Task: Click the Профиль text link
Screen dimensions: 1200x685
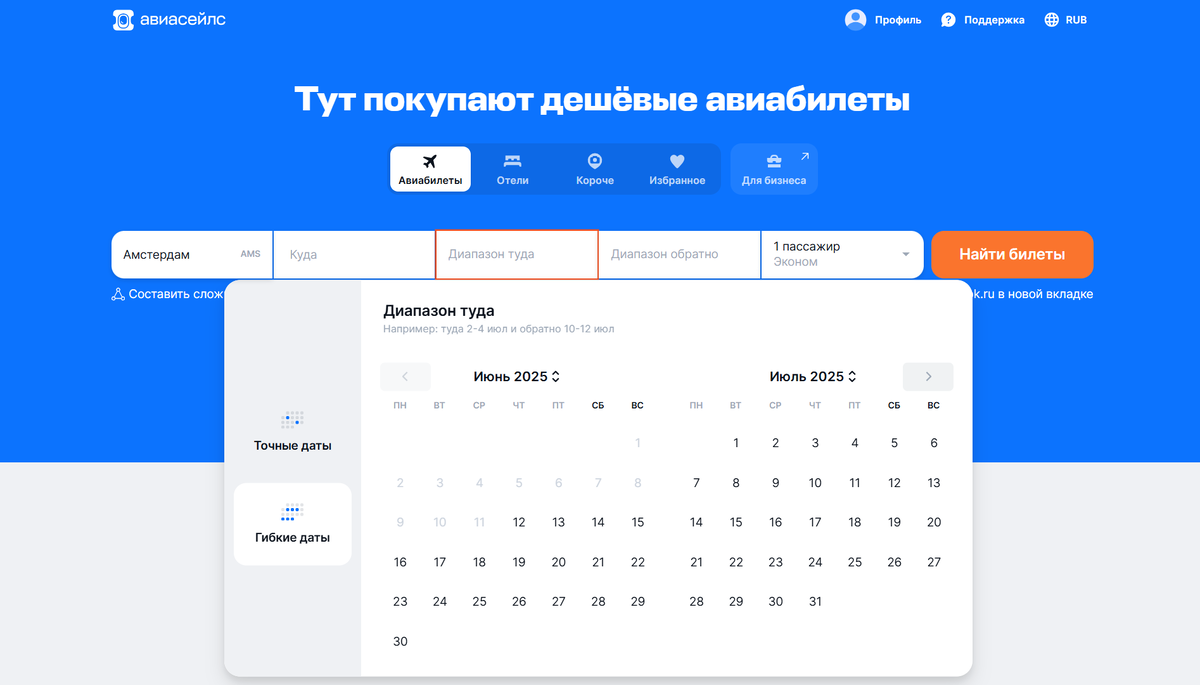Action: (898, 20)
